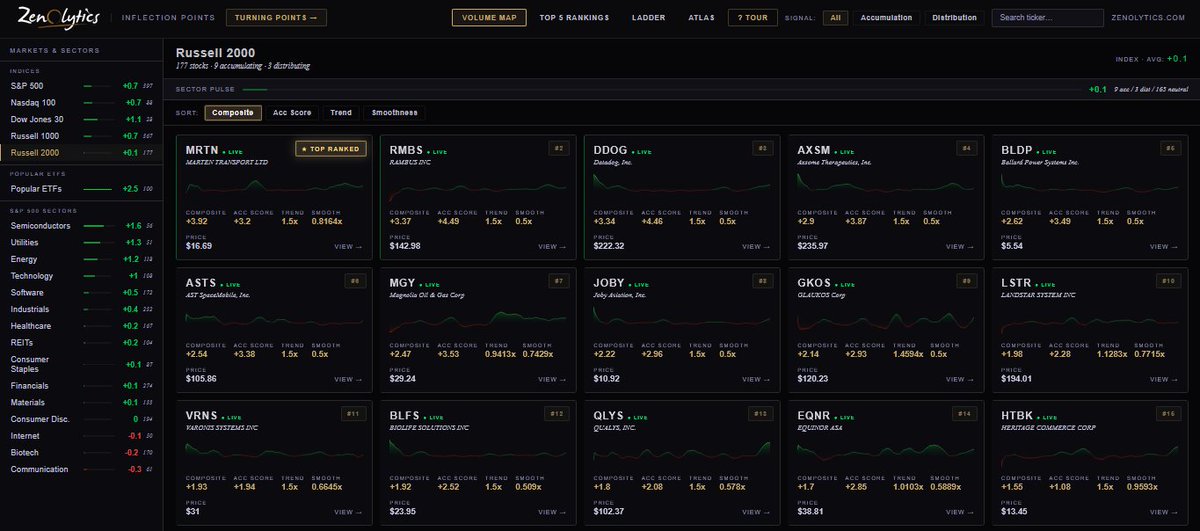Click the #2 rank badge on RMBS
Image resolution: width=1200 pixels, height=531 pixels.
tap(559, 148)
